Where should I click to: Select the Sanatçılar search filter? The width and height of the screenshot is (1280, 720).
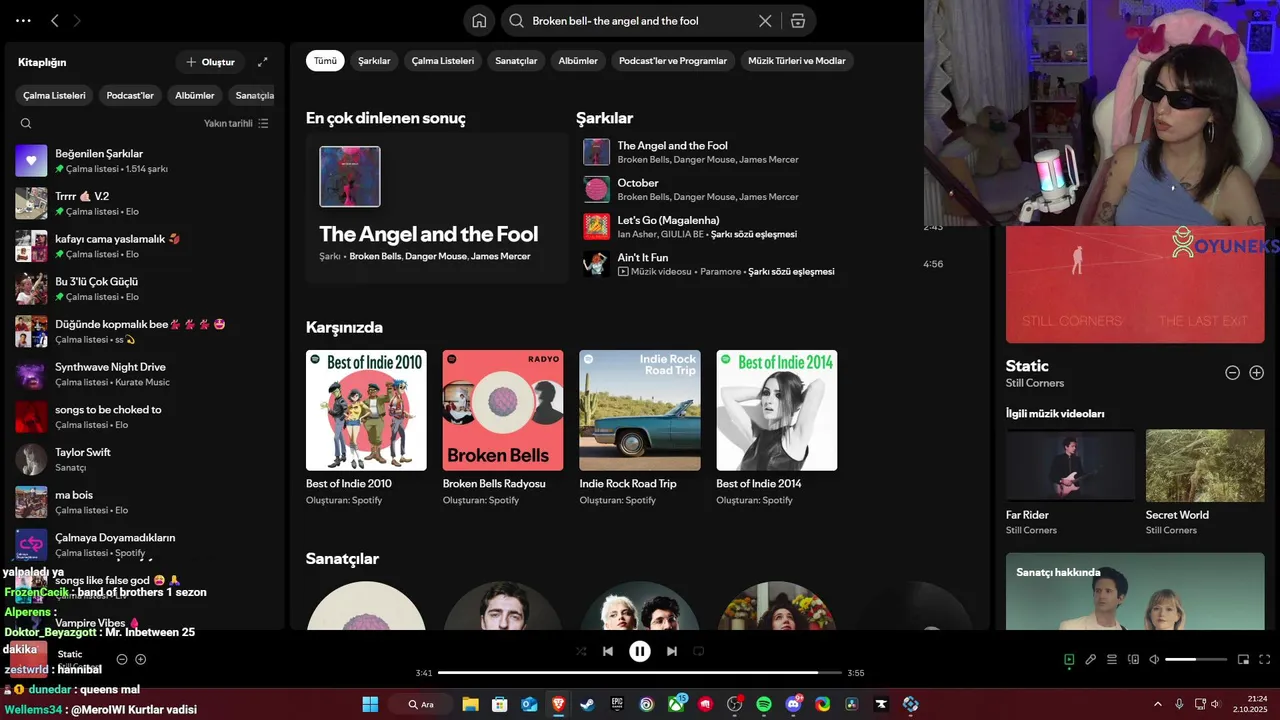point(516,60)
